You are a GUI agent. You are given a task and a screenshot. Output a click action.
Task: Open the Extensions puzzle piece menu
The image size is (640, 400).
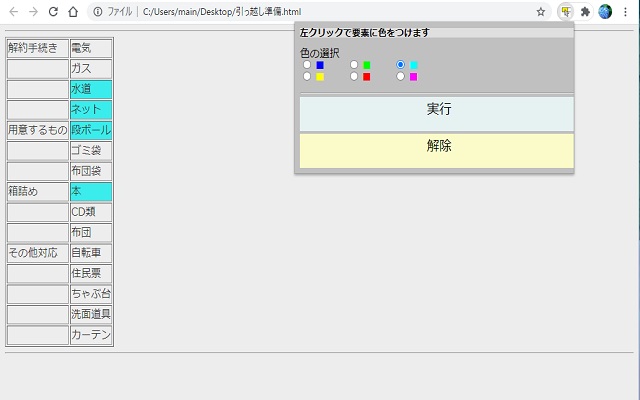pos(585,12)
